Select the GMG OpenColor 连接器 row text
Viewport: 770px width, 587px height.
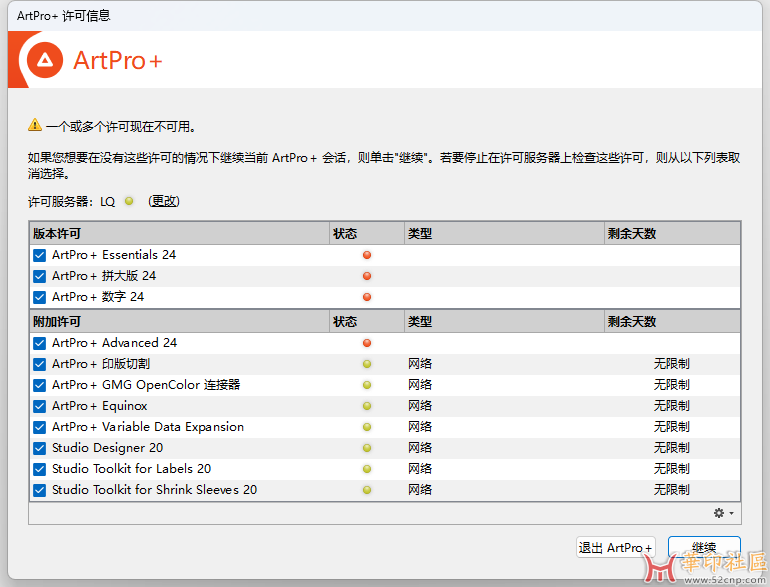[146, 385]
